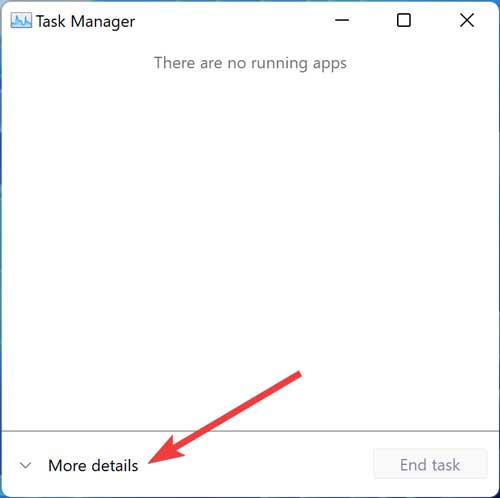Click the word 'Manager' in the window title

pos(103,22)
